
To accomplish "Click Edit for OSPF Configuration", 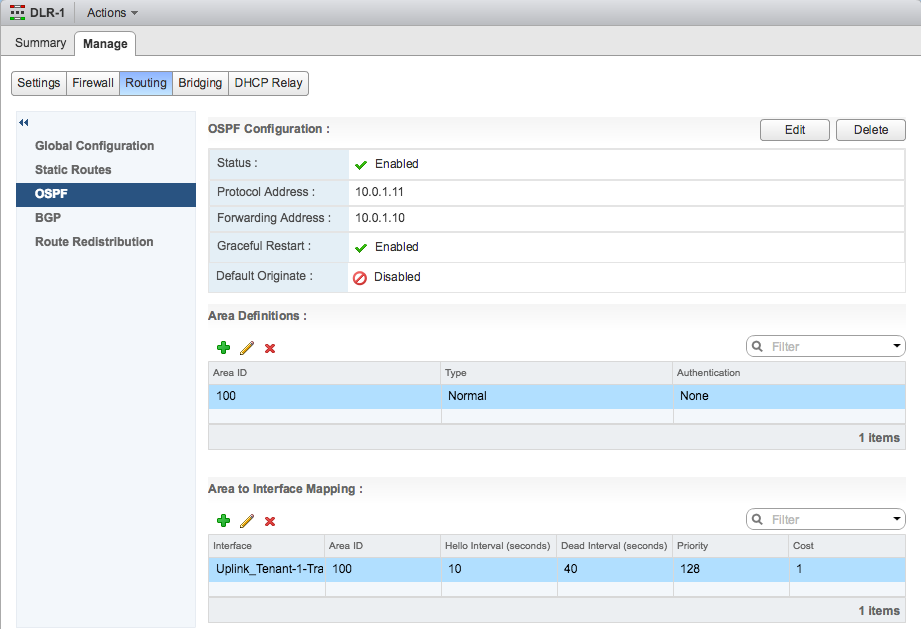I will coord(795,130).
